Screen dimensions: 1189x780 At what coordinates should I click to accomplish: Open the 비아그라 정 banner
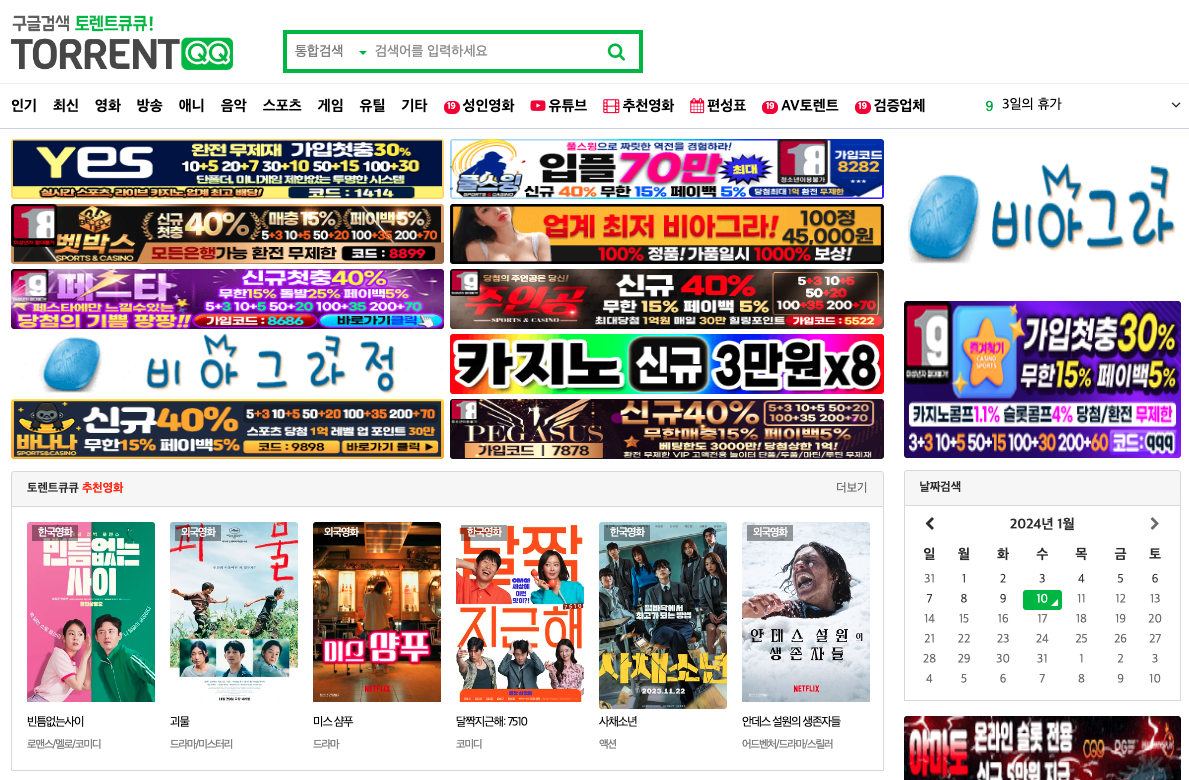(227, 364)
